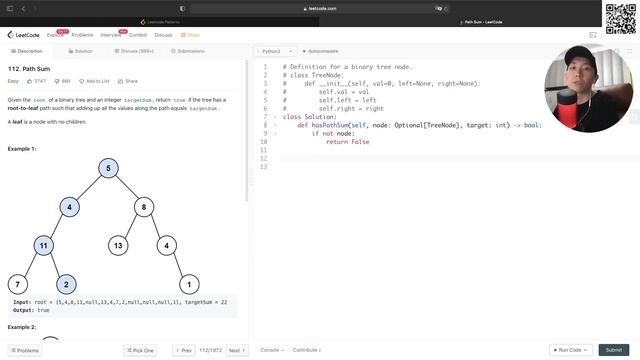Open the Contribute dropdown
The image size is (640, 360).
307,350
